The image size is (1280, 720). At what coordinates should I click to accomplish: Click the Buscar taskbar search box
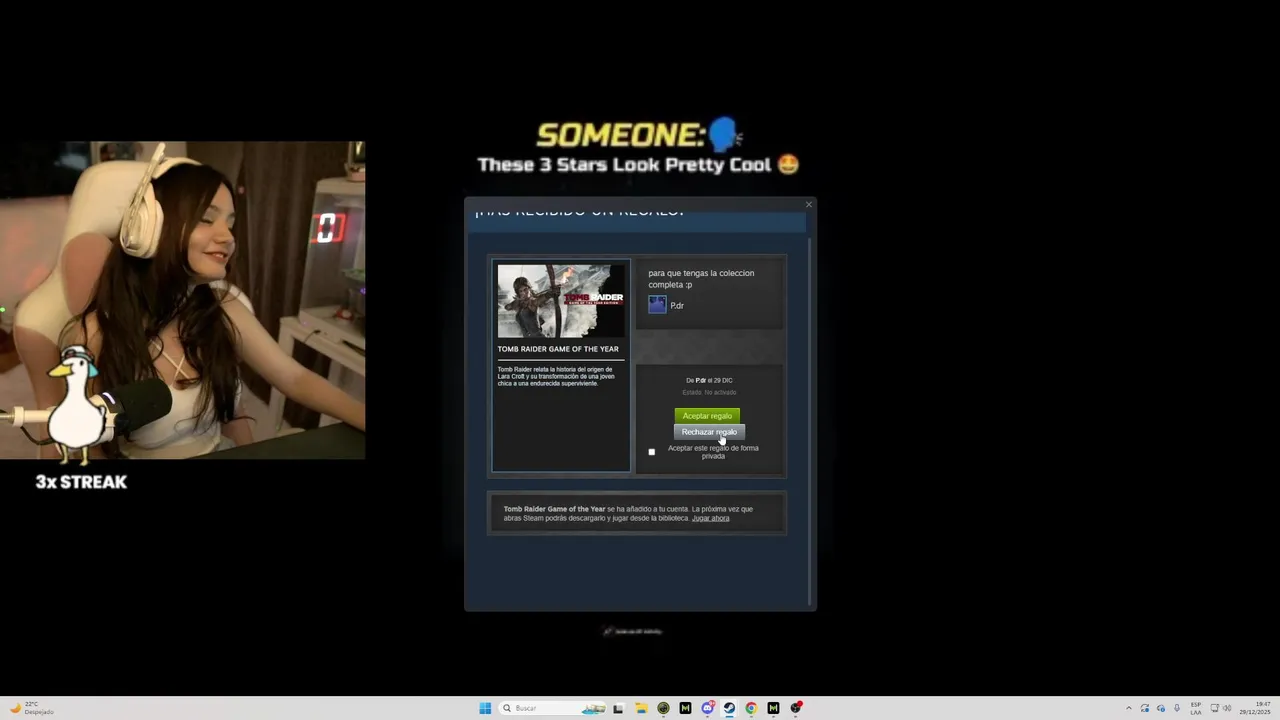552,708
